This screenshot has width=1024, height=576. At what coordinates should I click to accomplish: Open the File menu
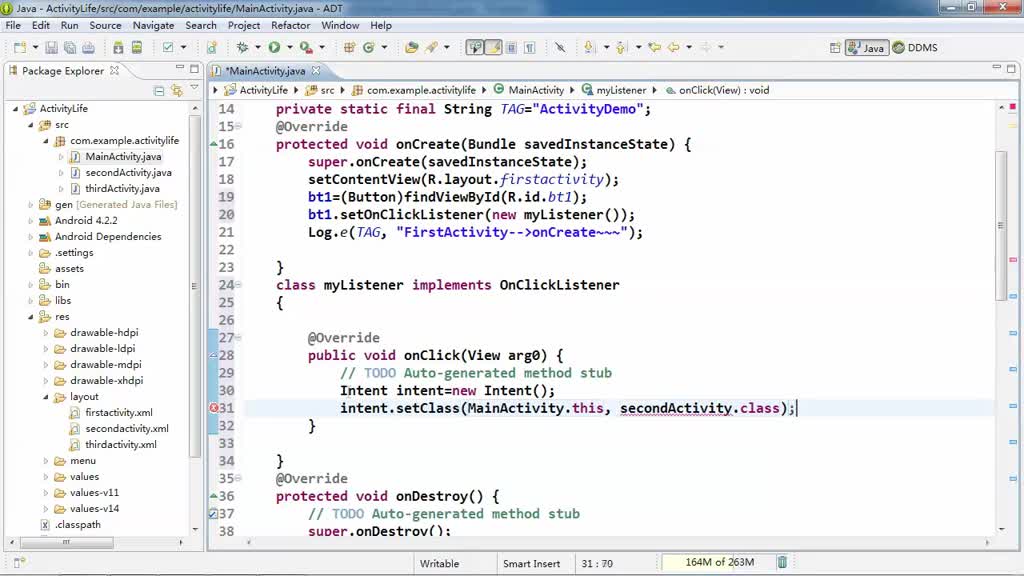(13, 25)
